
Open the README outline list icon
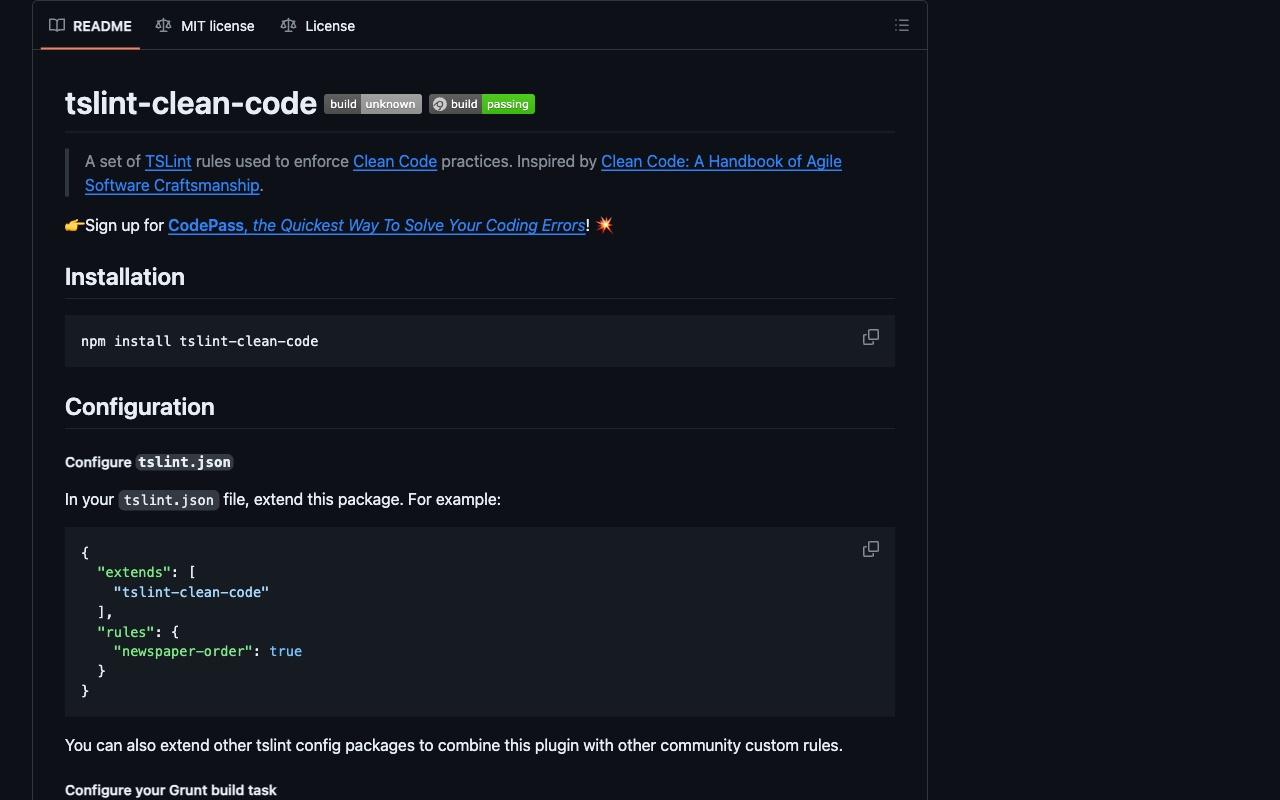[x=901, y=26]
